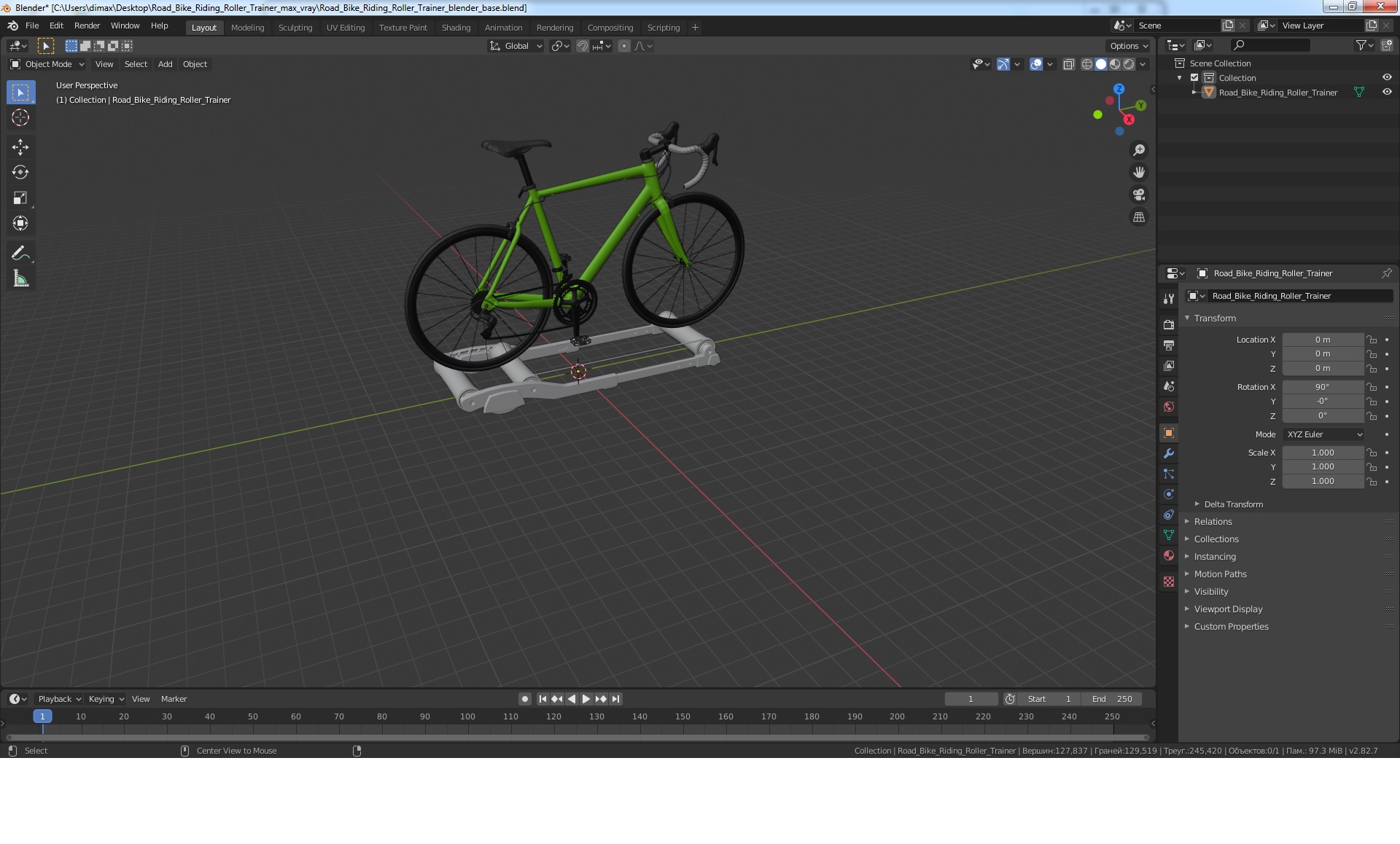The width and height of the screenshot is (1400, 844).
Task: Activate the Scale tool
Action: tap(20, 198)
